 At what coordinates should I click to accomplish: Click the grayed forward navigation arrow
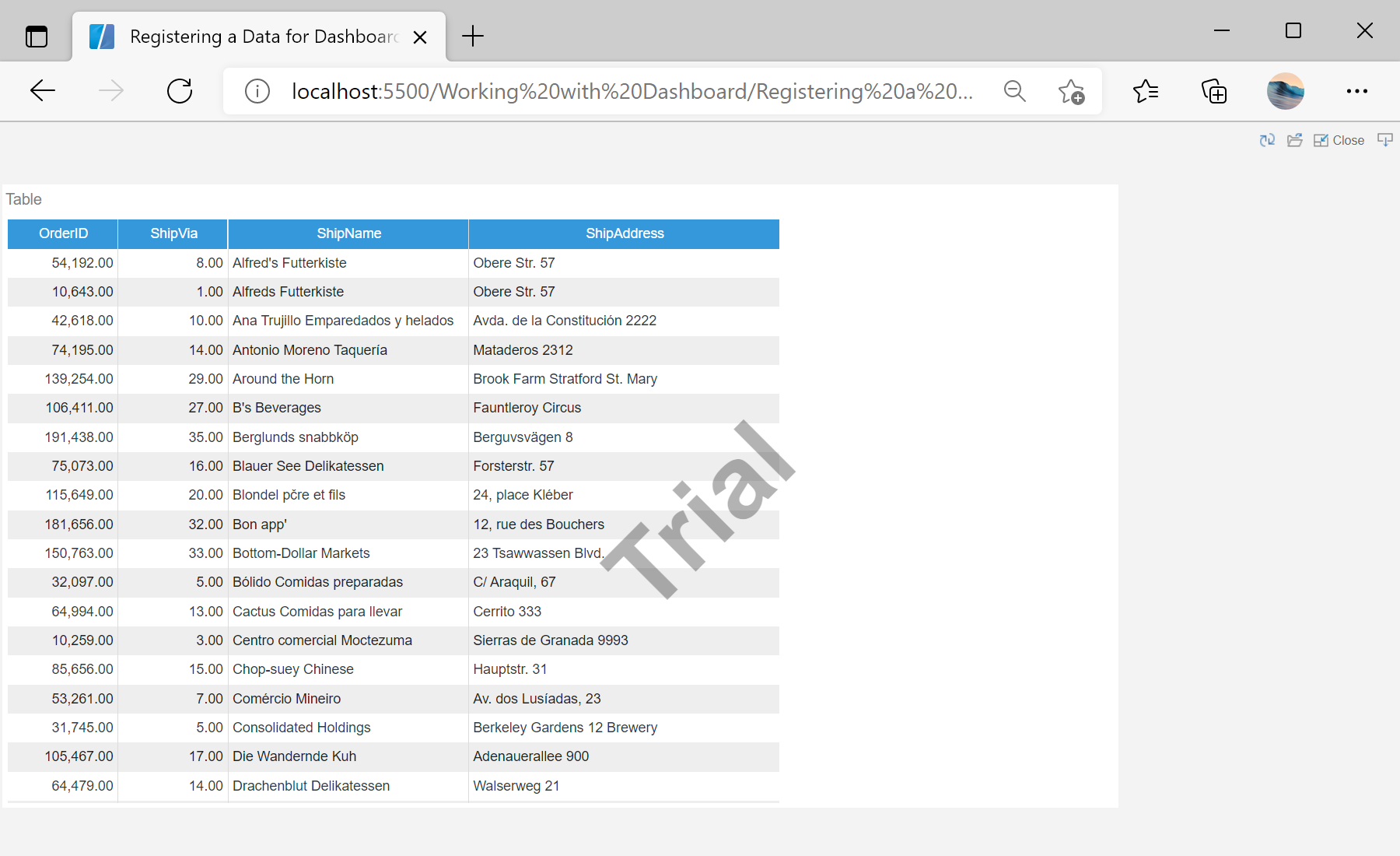click(111, 91)
